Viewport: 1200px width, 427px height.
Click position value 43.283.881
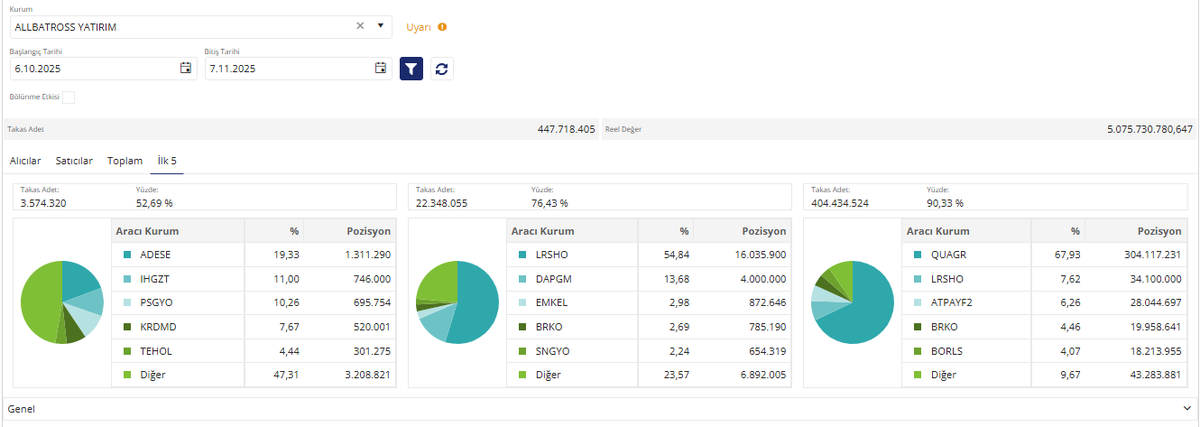coord(1156,374)
